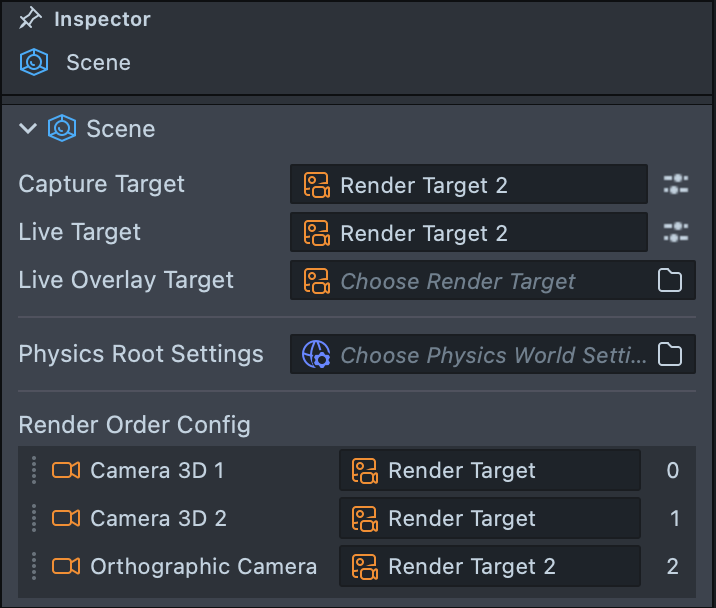Open Capture Target settings sliders icon

point(676,184)
